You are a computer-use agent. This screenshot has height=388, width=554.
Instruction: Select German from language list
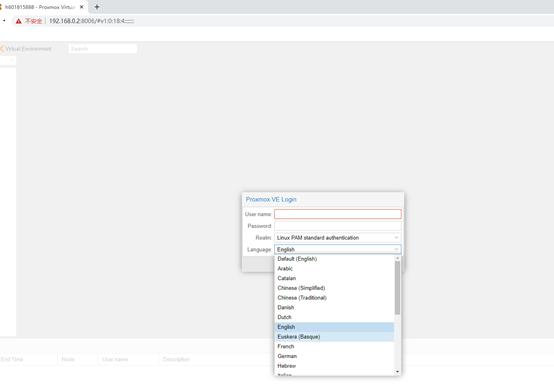(x=334, y=356)
